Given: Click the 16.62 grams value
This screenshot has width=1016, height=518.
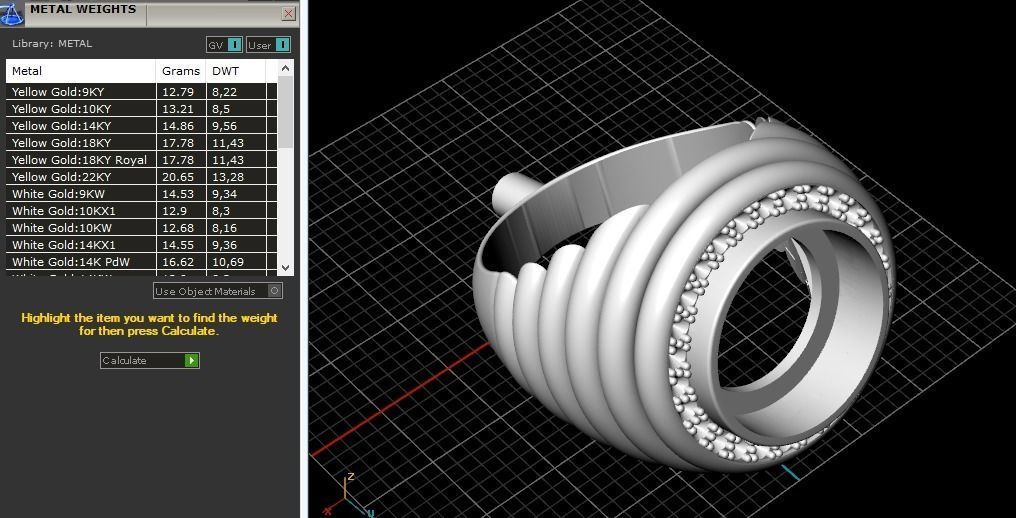Looking at the screenshot, I should tap(176, 262).
